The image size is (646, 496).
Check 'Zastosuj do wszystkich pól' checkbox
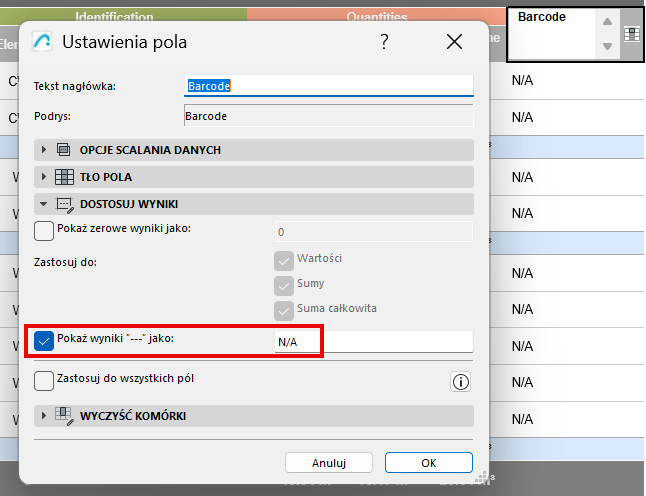click(44, 381)
